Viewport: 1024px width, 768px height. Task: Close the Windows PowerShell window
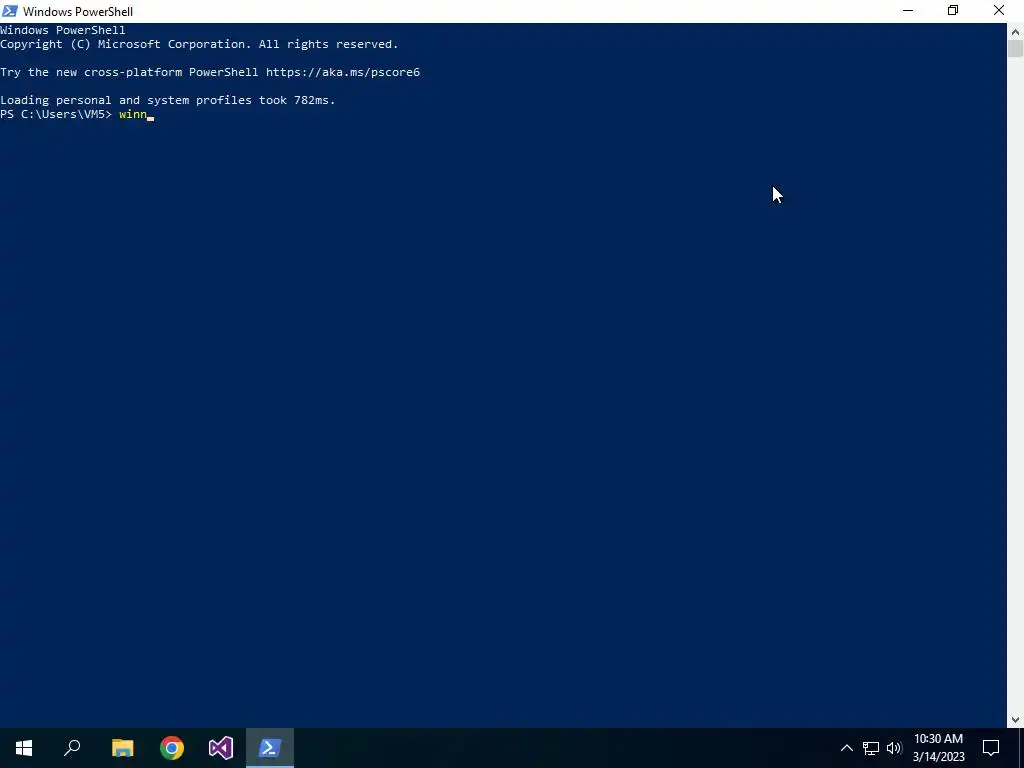pyautogui.click(x=999, y=11)
